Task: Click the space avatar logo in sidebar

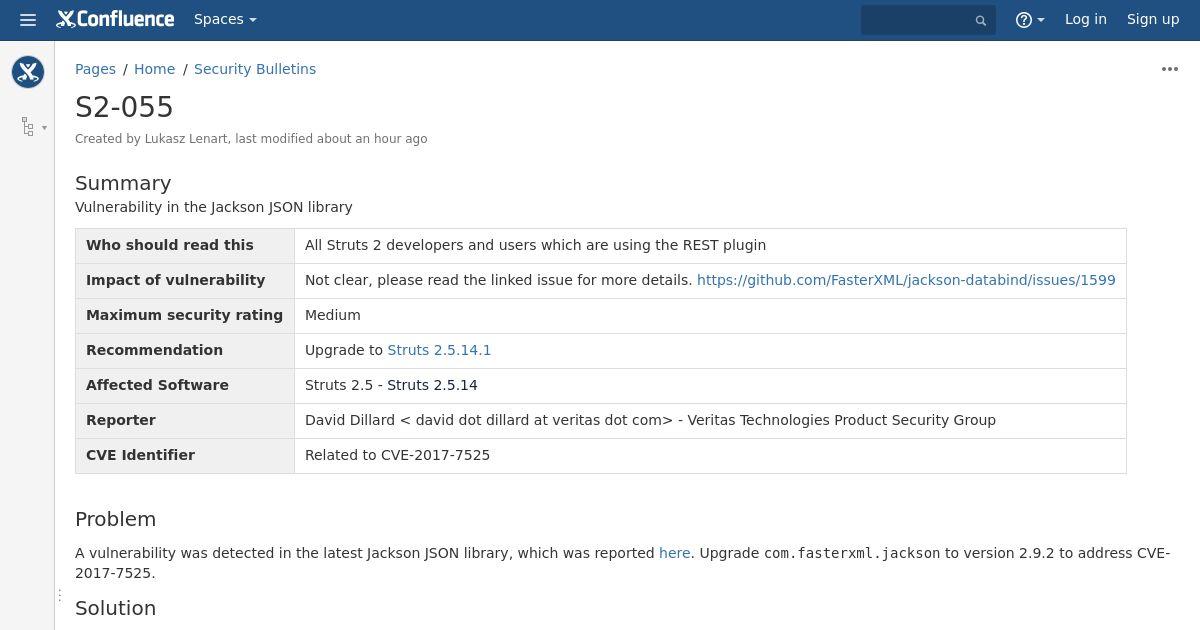Action: (28, 71)
